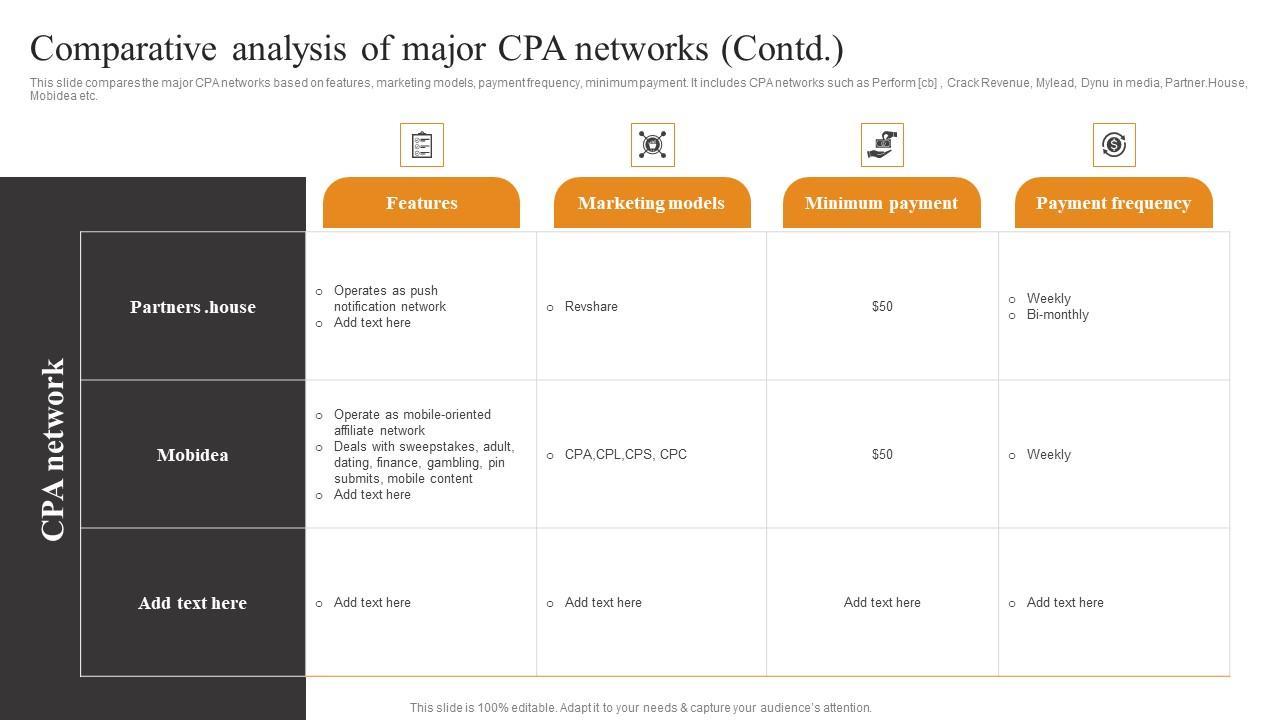
Task: Click the slide title text
Action: (x=437, y=49)
